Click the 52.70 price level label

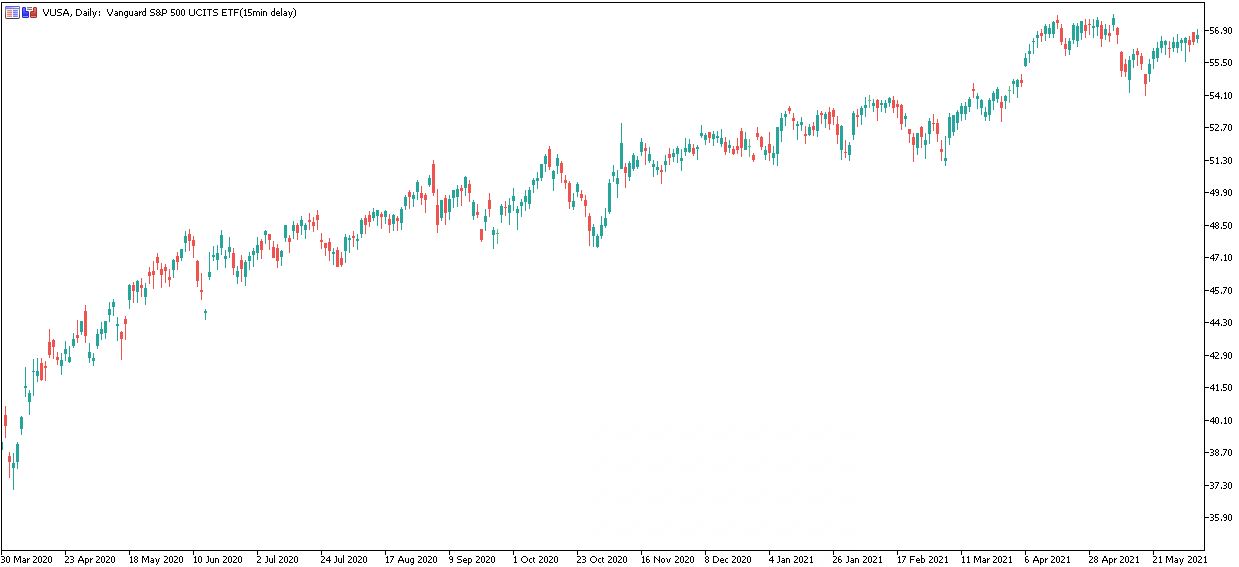pos(1220,128)
